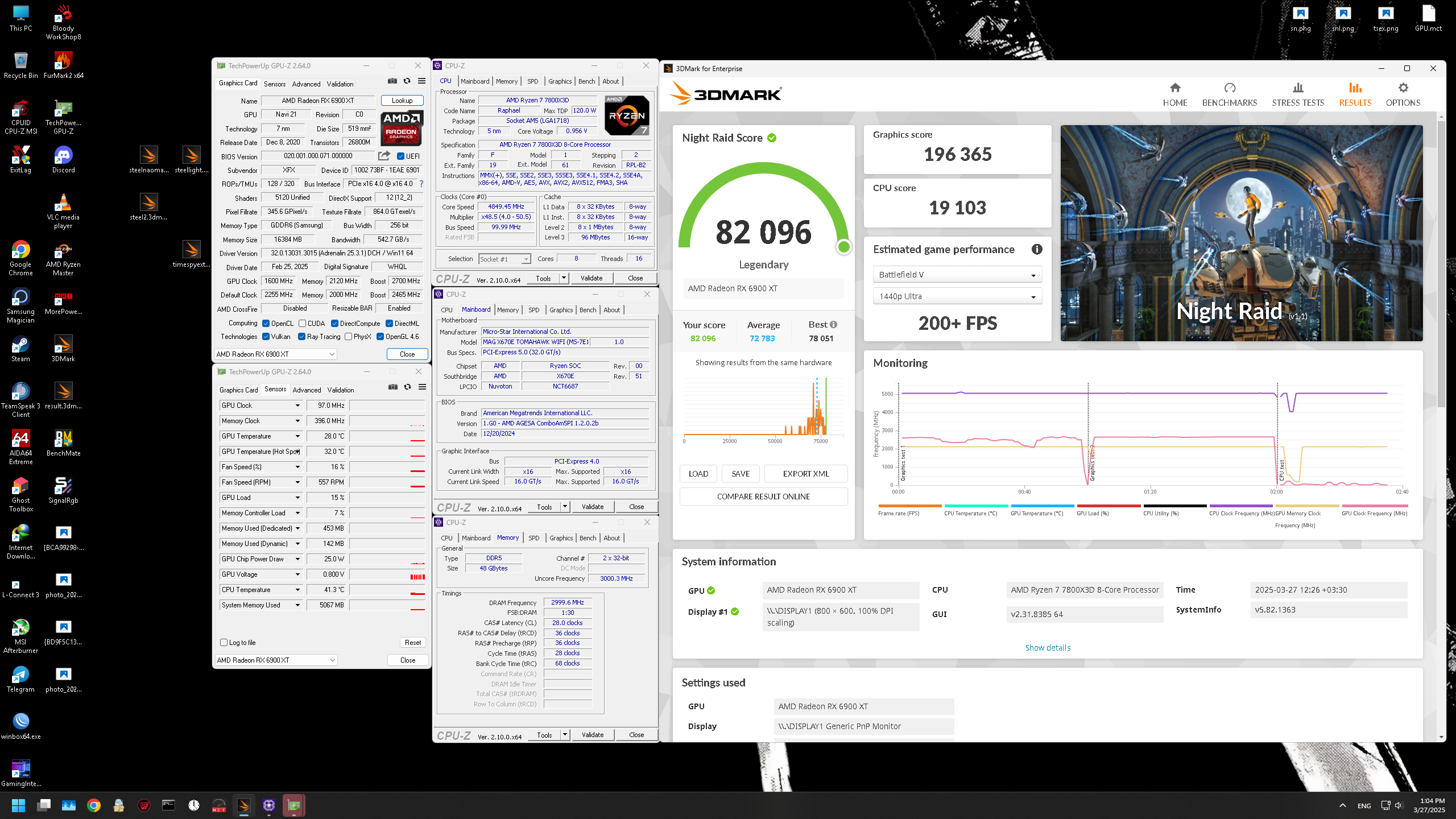Click Frame rate (FPS) legend color bar

coord(910,506)
